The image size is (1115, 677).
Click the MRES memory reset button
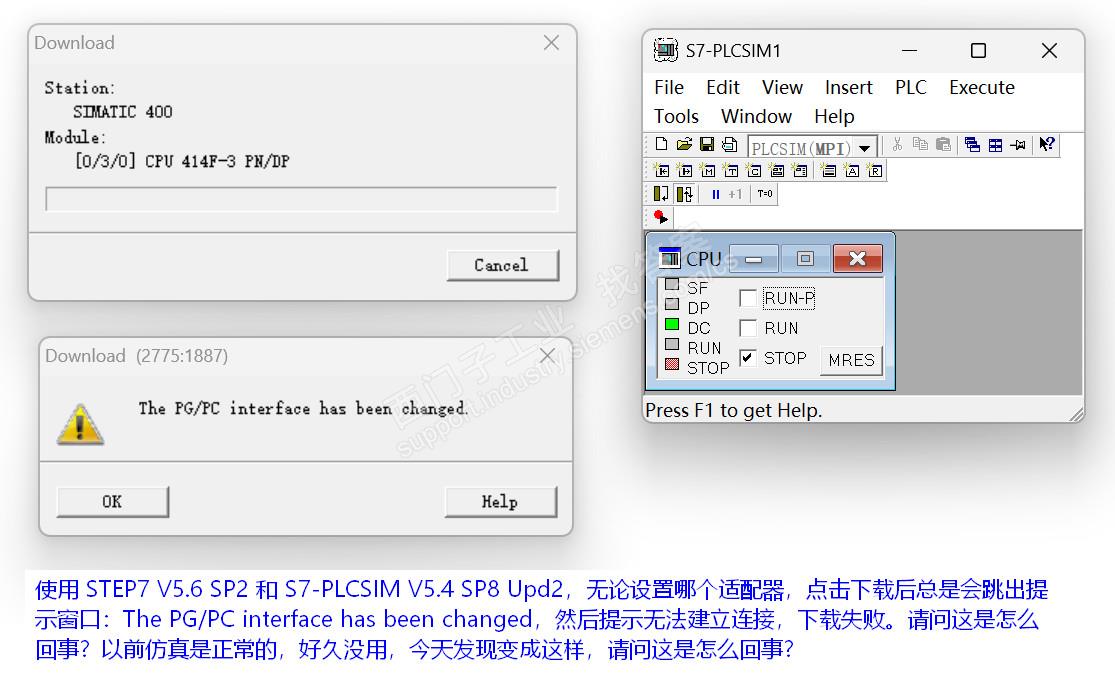tap(851, 360)
